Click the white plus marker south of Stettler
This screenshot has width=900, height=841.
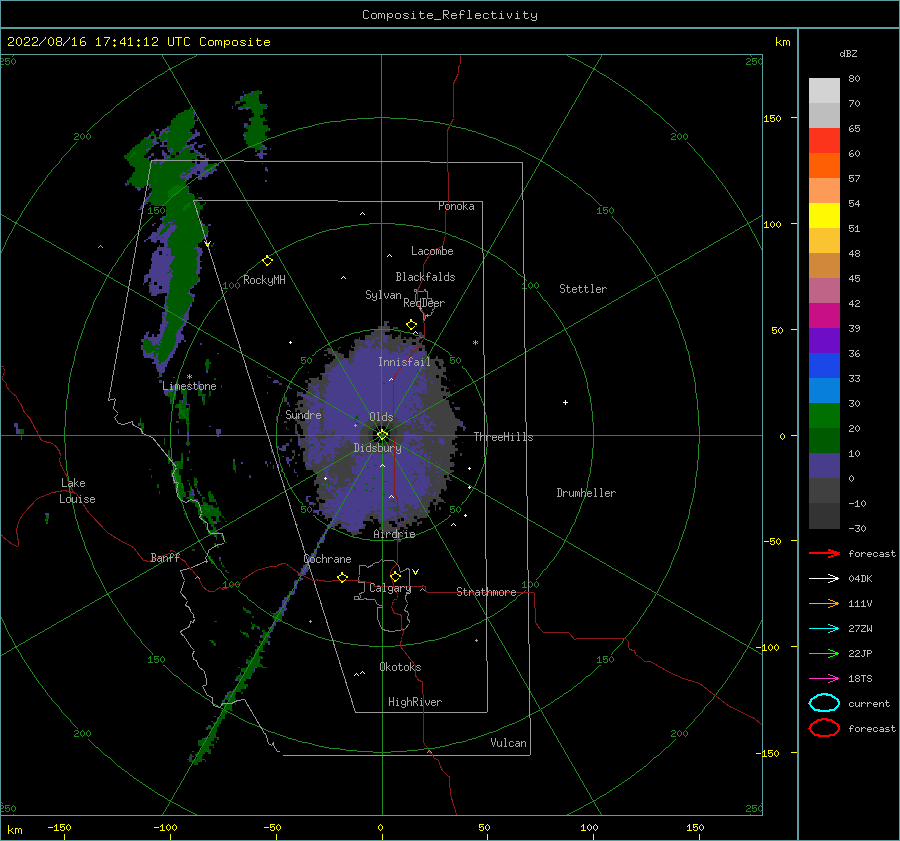point(565,402)
